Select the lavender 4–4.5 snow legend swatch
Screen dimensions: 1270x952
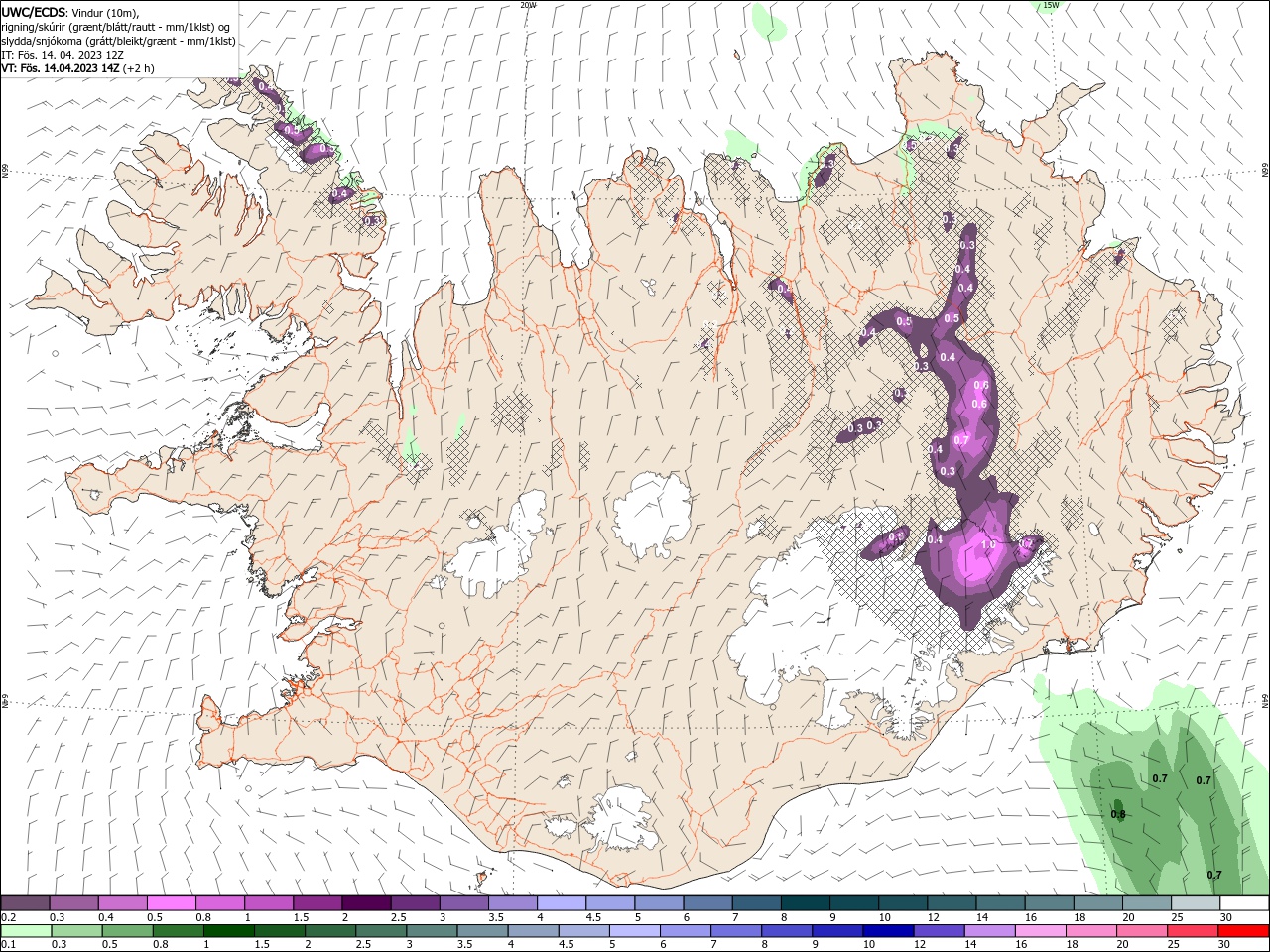(x=560, y=903)
